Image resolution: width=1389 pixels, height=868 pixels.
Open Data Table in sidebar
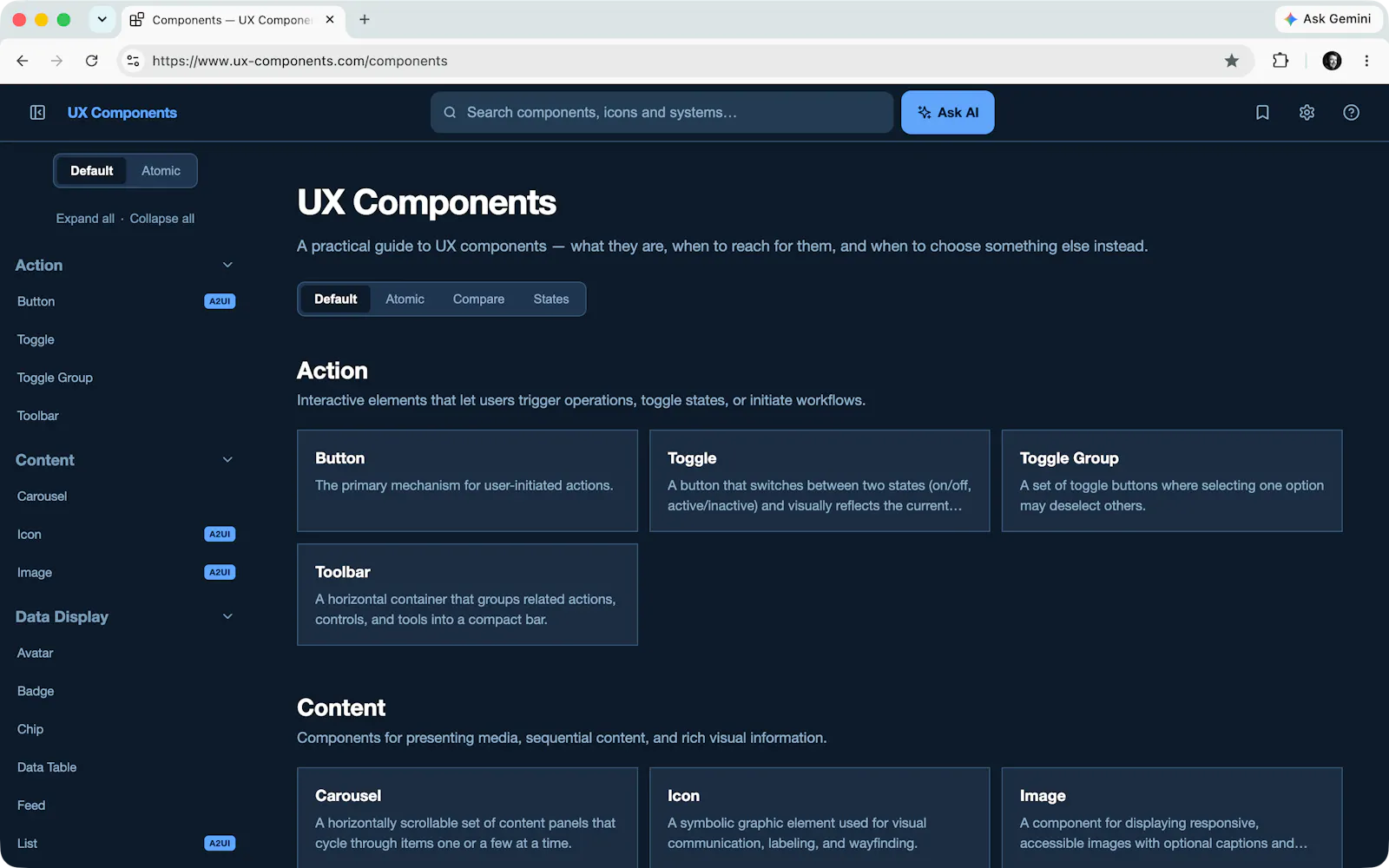pyautogui.click(x=47, y=767)
